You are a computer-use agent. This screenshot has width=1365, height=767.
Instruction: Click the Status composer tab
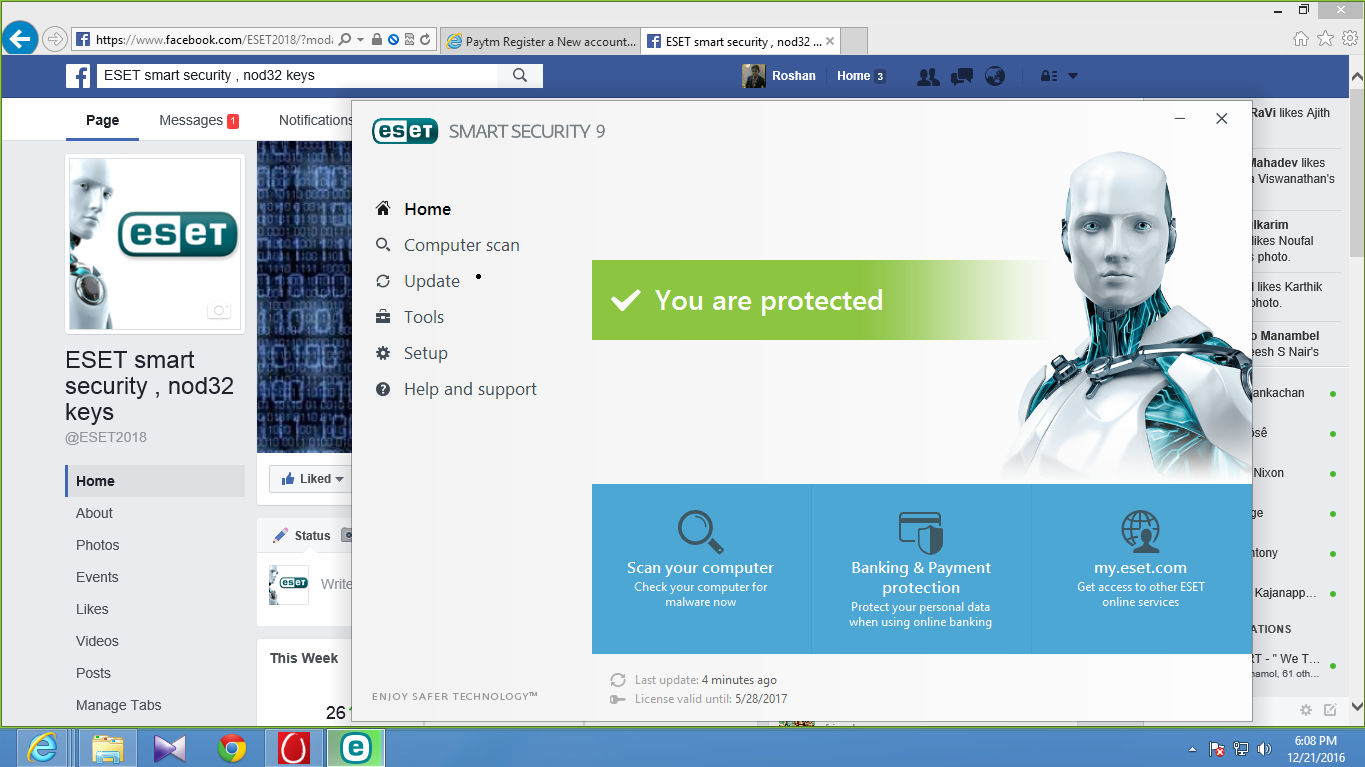301,535
